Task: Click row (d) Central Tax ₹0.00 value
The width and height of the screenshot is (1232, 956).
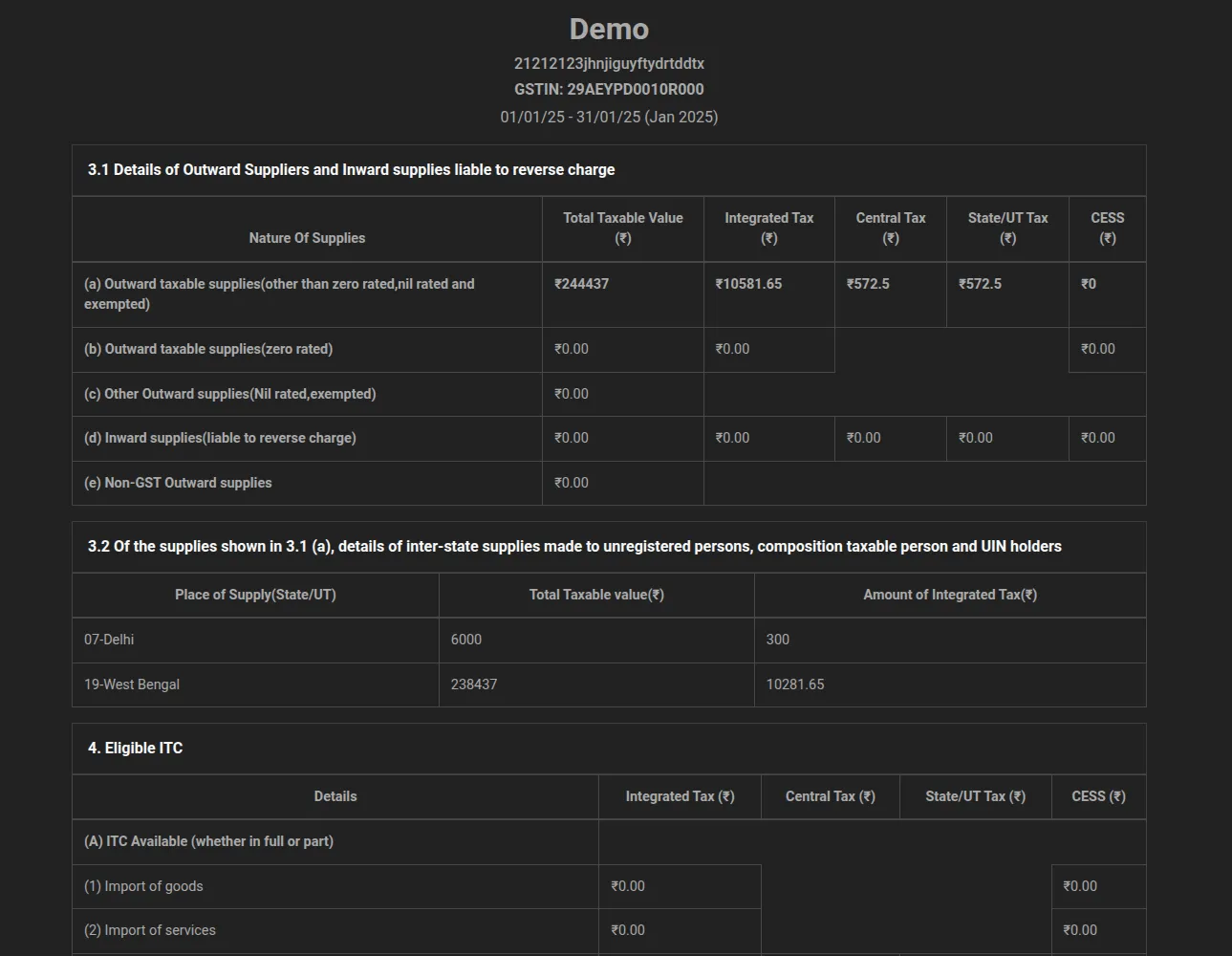Action: pos(863,438)
